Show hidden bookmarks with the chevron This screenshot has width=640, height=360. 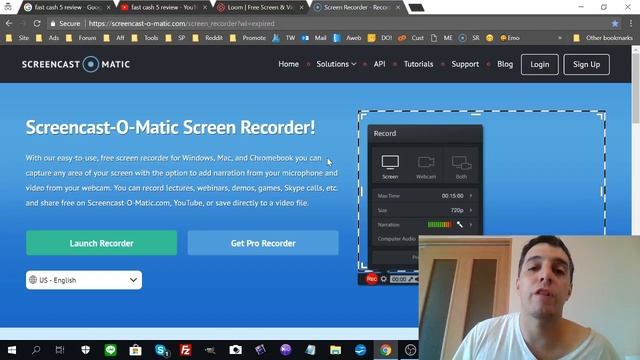560,38
